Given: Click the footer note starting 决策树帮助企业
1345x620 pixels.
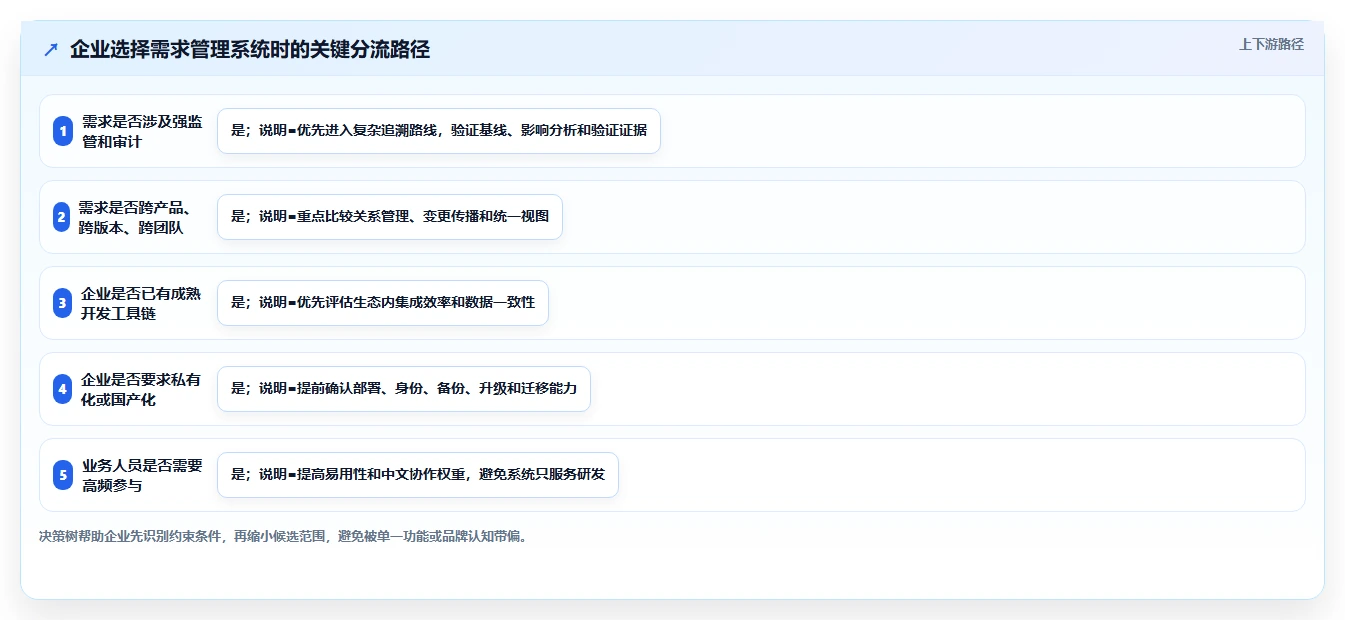Looking at the screenshot, I should [283, 537].
